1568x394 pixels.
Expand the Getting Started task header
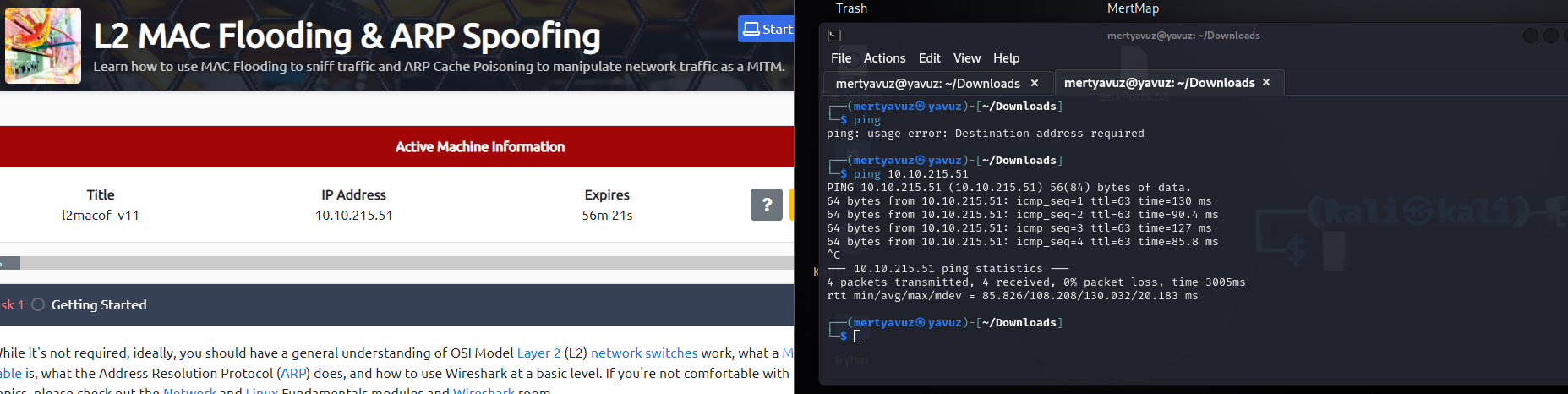coord(396,304)
